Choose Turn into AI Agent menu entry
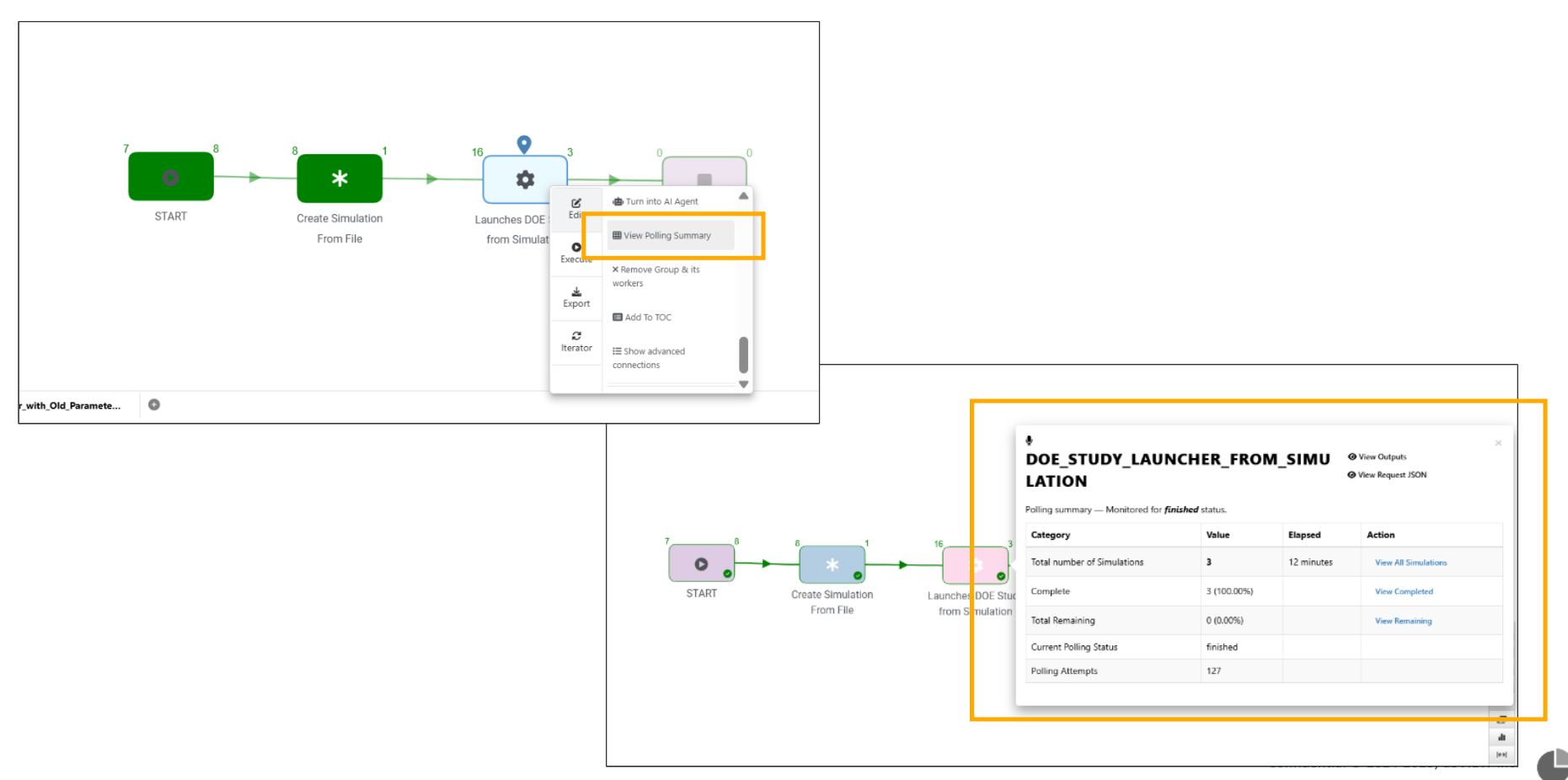Screen dimensions: 1568x780 [656, 201]
